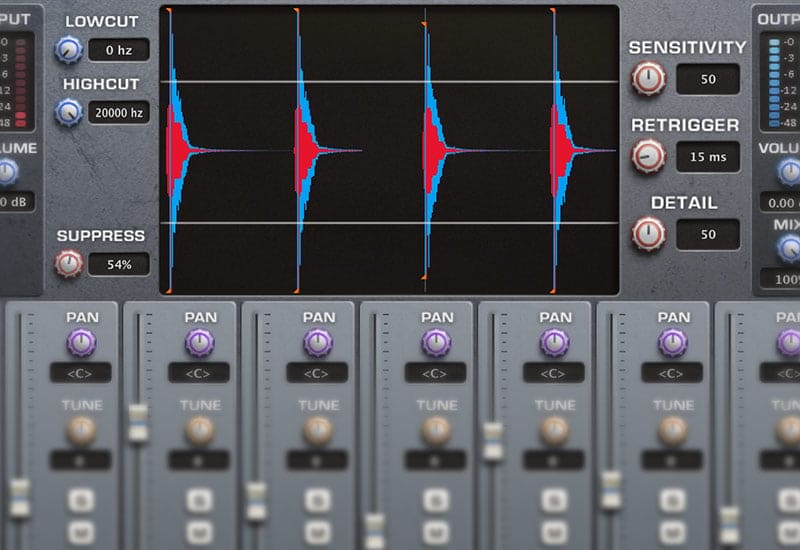Click pan value display in second channel strip
The width and height of the screenshot is (800, 550).
(200, 373)
